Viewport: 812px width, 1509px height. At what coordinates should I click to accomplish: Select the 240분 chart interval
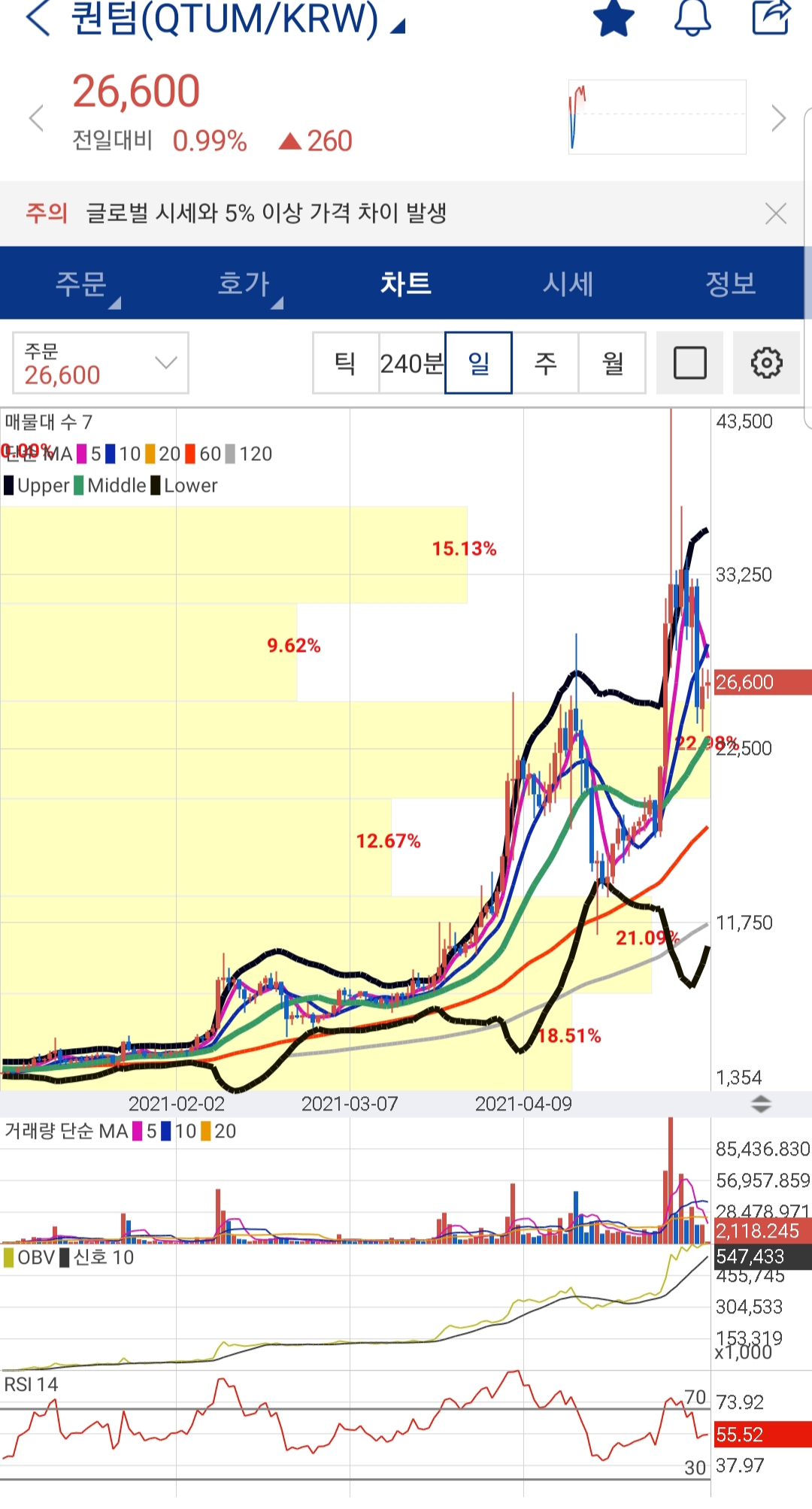(412, 363)
